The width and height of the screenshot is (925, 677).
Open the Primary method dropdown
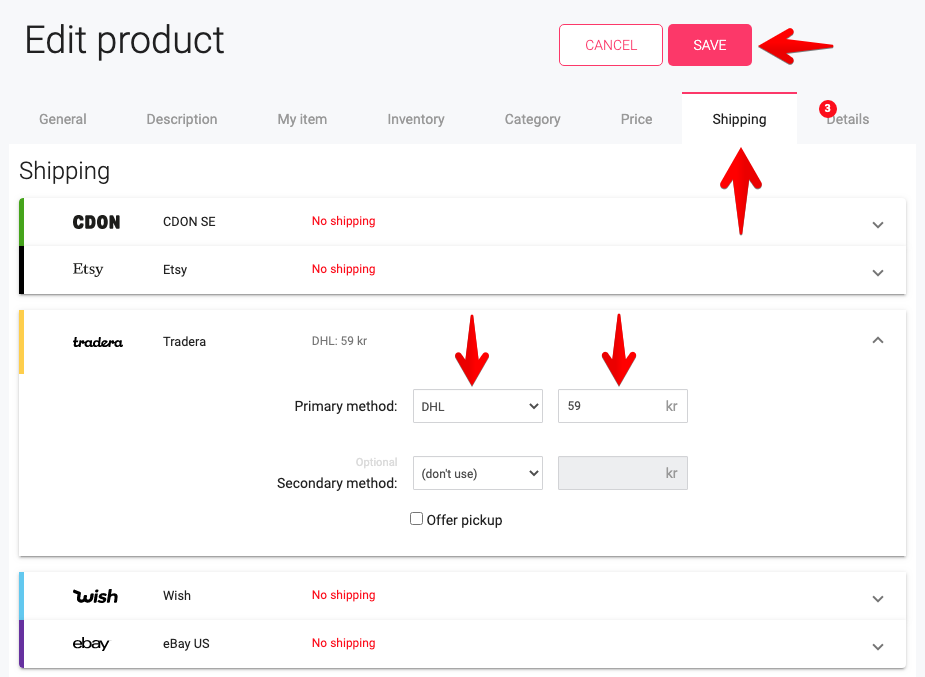click(x=478, y=406)
